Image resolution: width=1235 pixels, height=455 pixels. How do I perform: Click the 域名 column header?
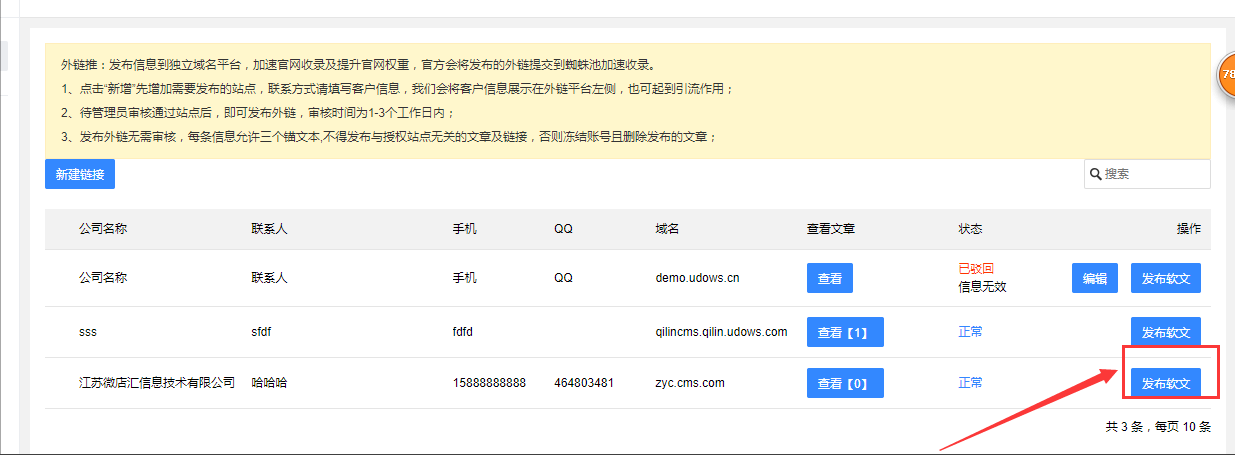coord(667,229)
